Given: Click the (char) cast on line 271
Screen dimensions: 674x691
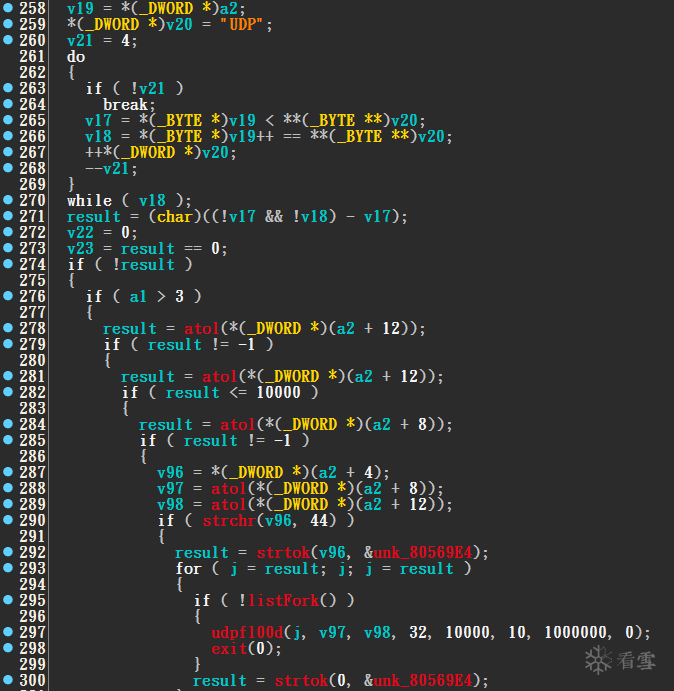Looking at the screenshot, I should [x=175, y=216].
